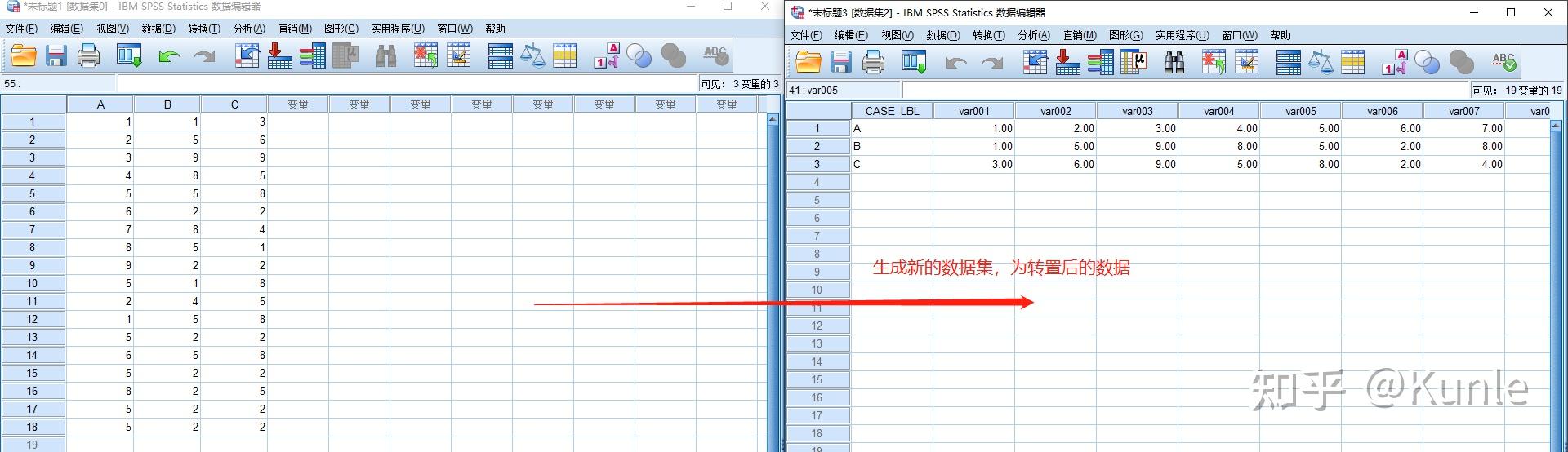Select var007 column header in right window
The width and height of the screenshot is (1568, 452).
coord(1464,111)
